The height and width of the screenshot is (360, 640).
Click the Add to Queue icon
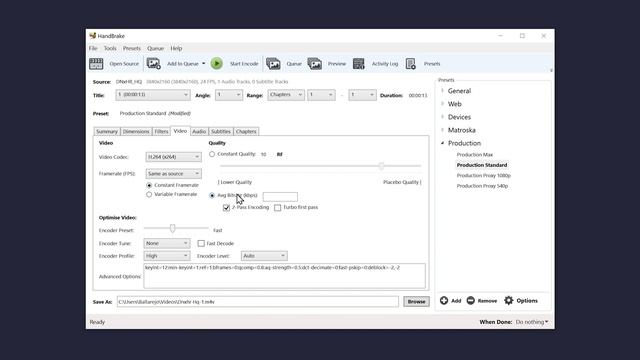click(x=154, y=64)
